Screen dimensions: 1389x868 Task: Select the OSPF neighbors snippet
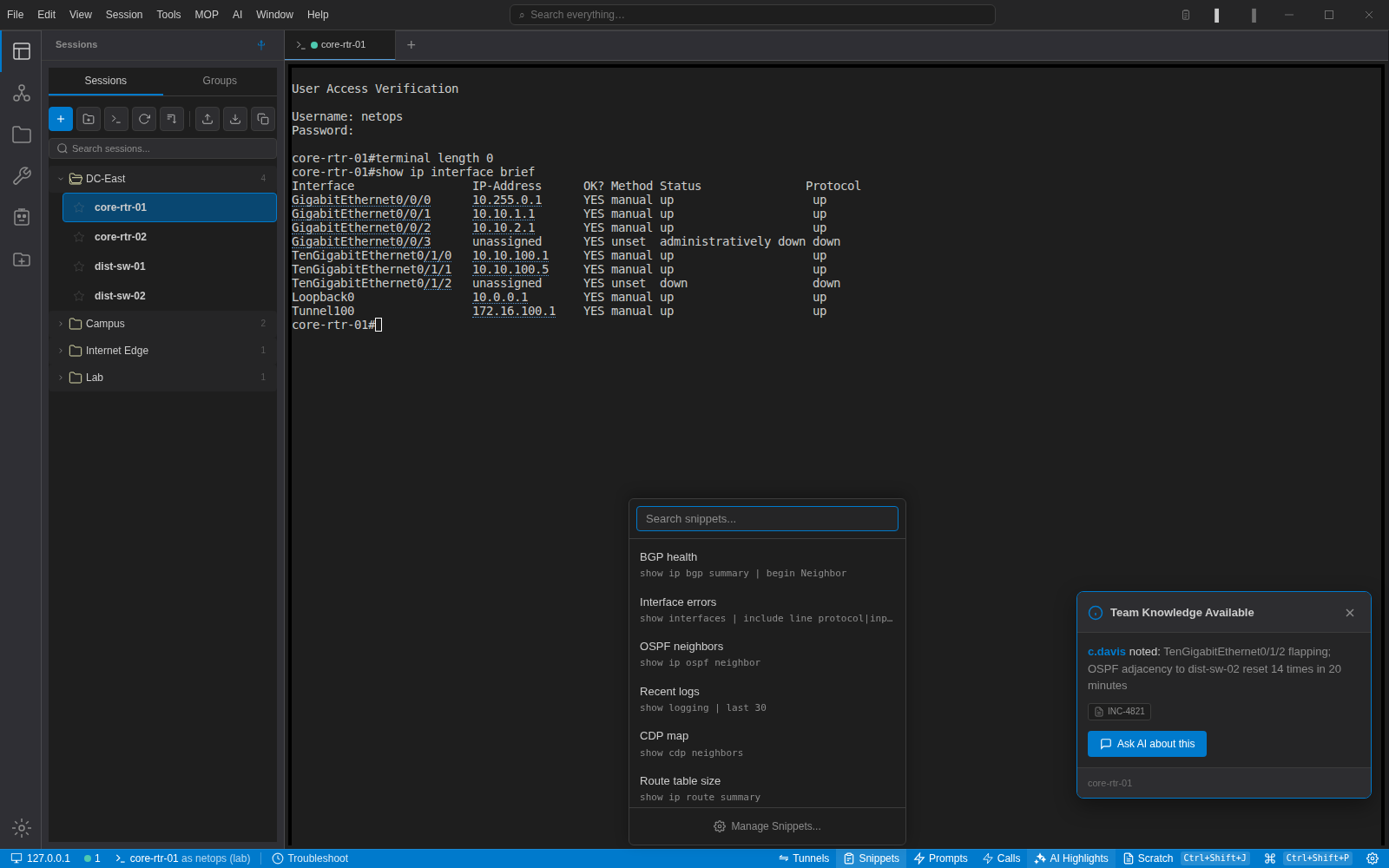(767, 654)
